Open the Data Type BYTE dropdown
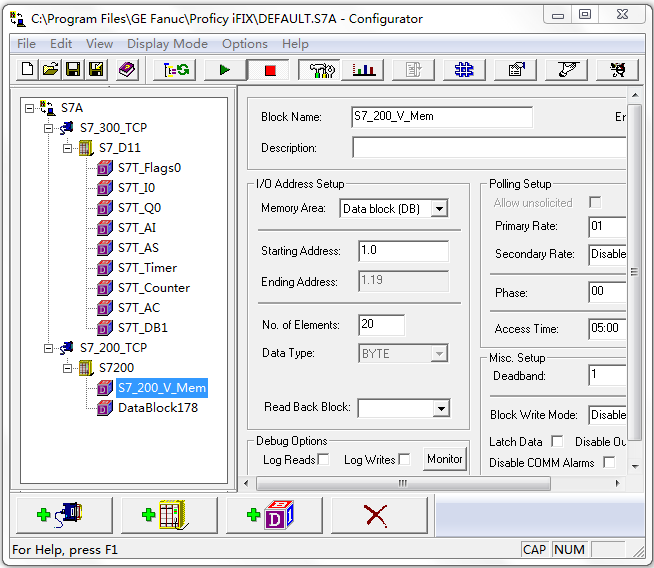Screen dimensions: 654x568 [439, 354]
